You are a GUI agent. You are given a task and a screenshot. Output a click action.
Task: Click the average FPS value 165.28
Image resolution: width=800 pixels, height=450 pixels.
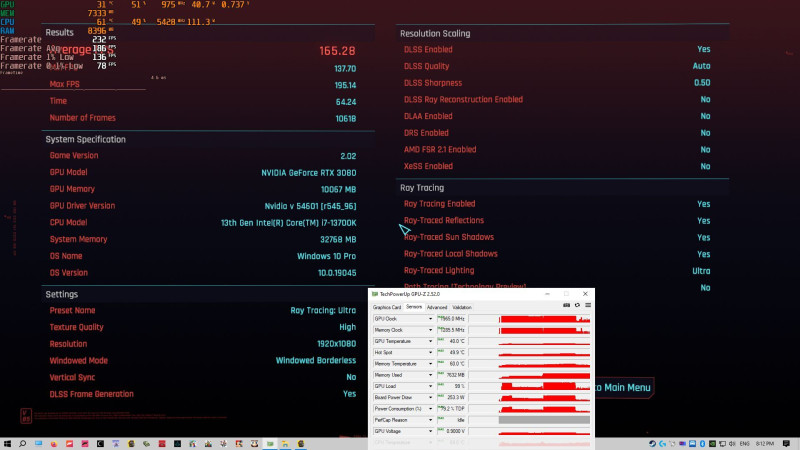point(337,51)
